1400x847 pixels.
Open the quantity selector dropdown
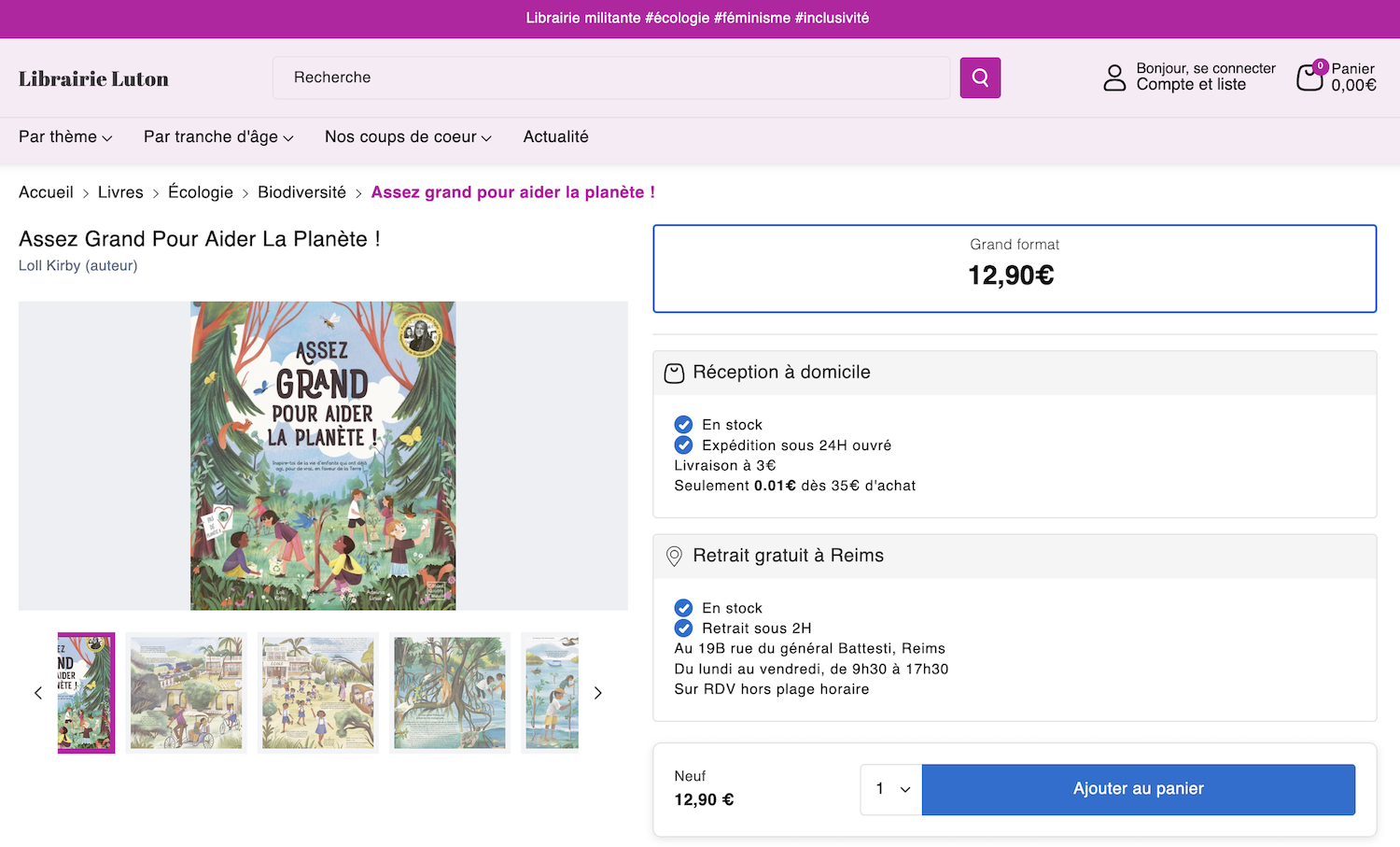891,789
